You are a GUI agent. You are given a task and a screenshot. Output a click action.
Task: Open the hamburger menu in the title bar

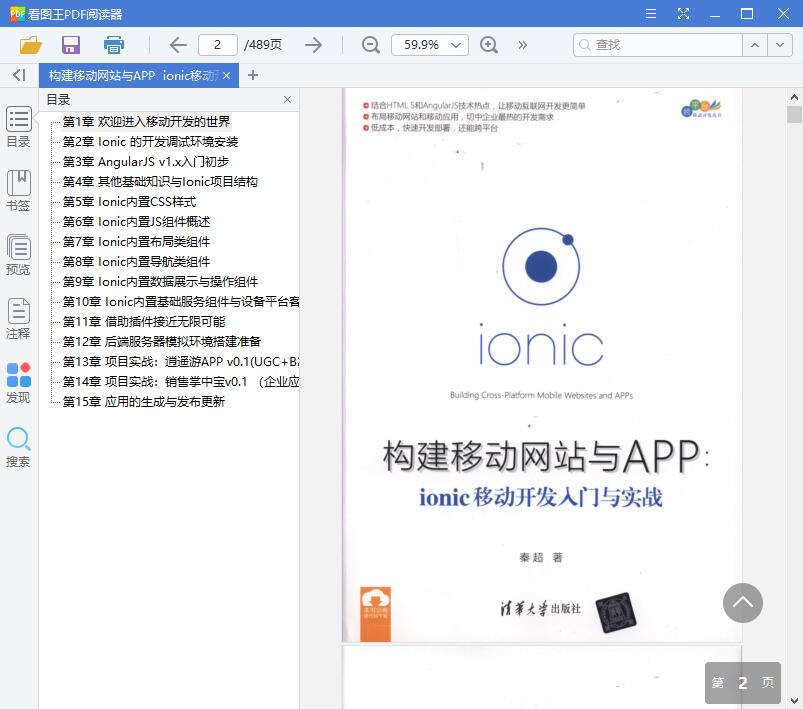click(650, 14)
